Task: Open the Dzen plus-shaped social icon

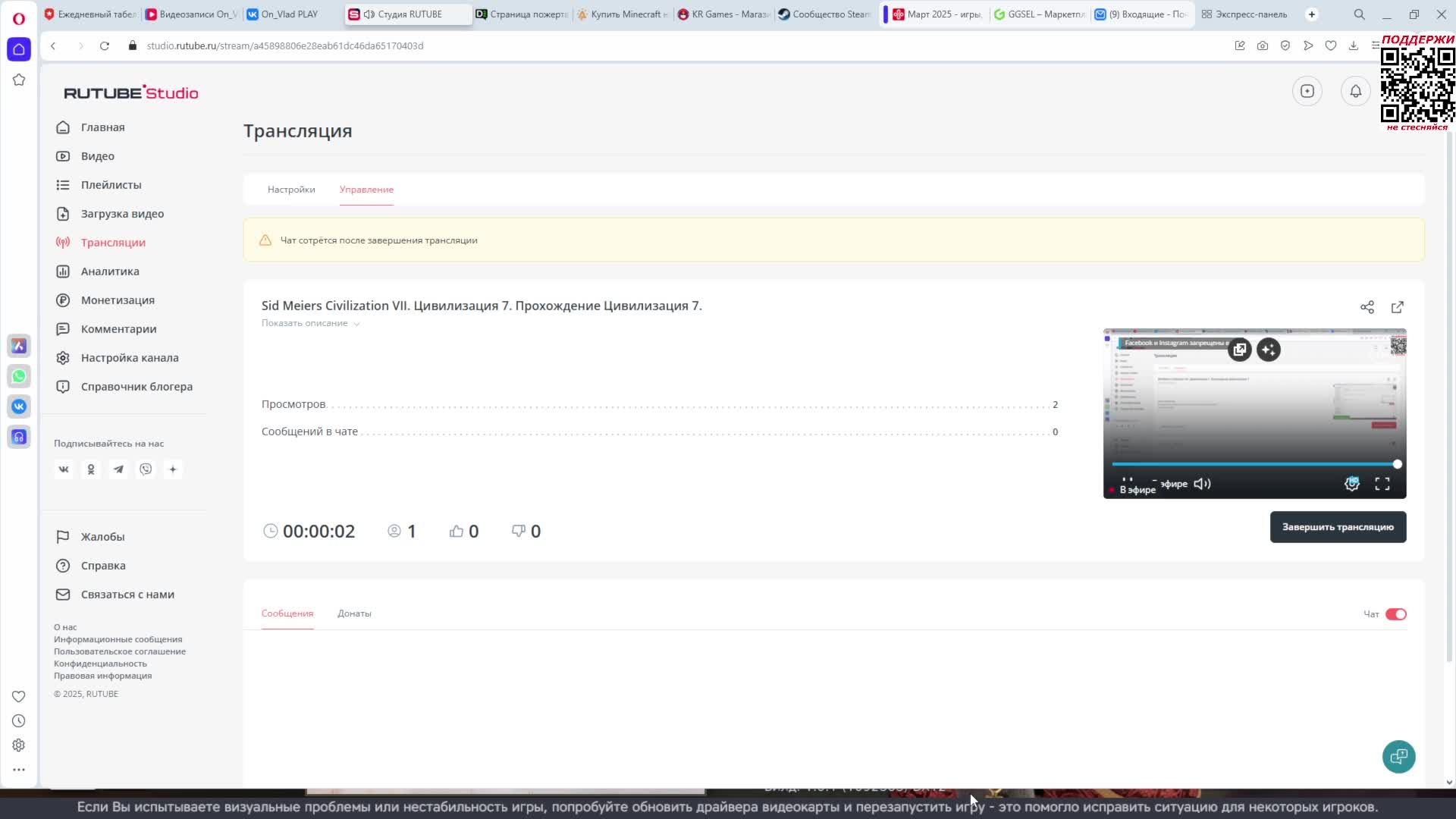Action: [x=173, y=469]
